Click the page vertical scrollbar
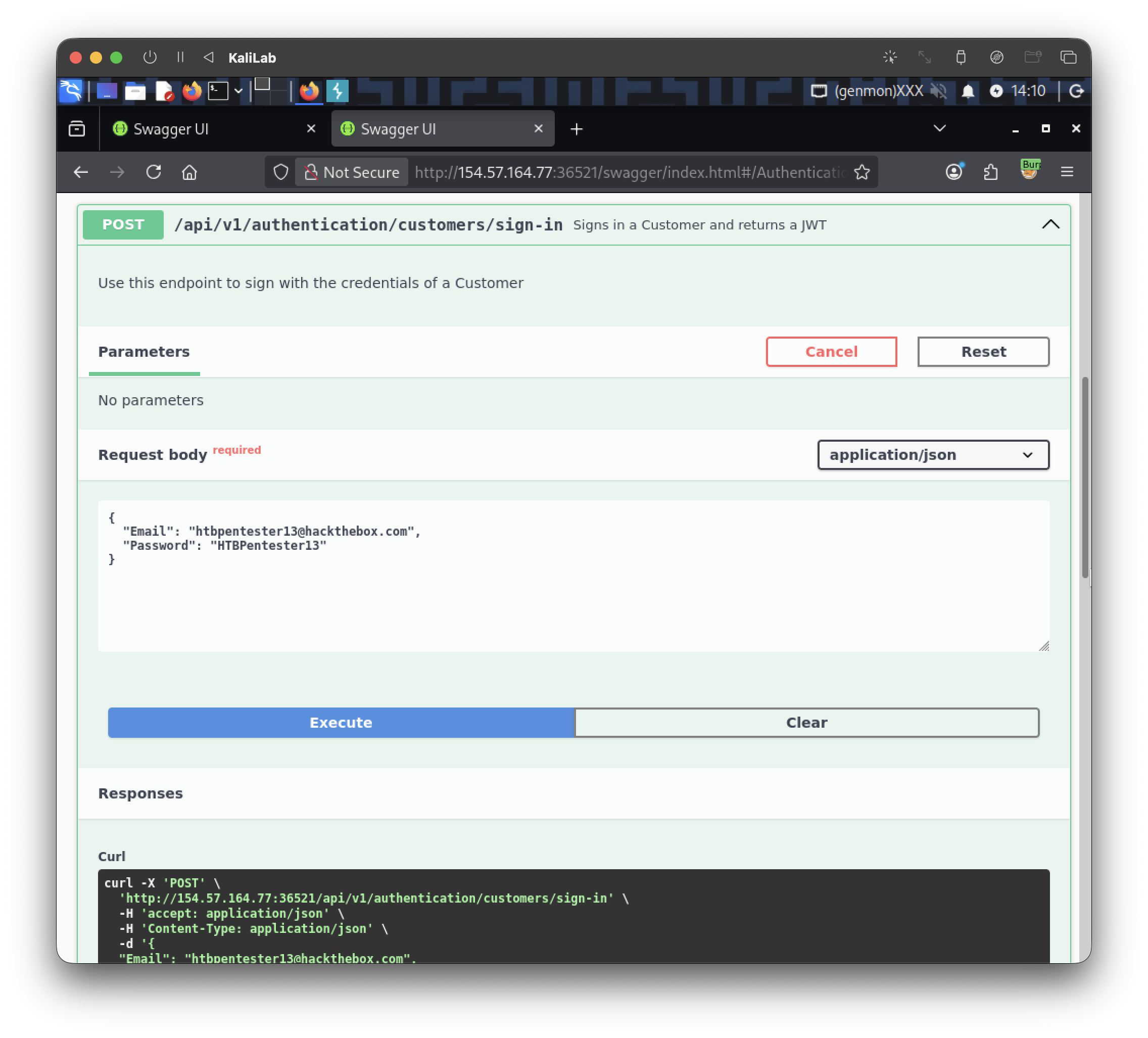Viewport: 1148px width, 1038px height. coord(1085,478)
